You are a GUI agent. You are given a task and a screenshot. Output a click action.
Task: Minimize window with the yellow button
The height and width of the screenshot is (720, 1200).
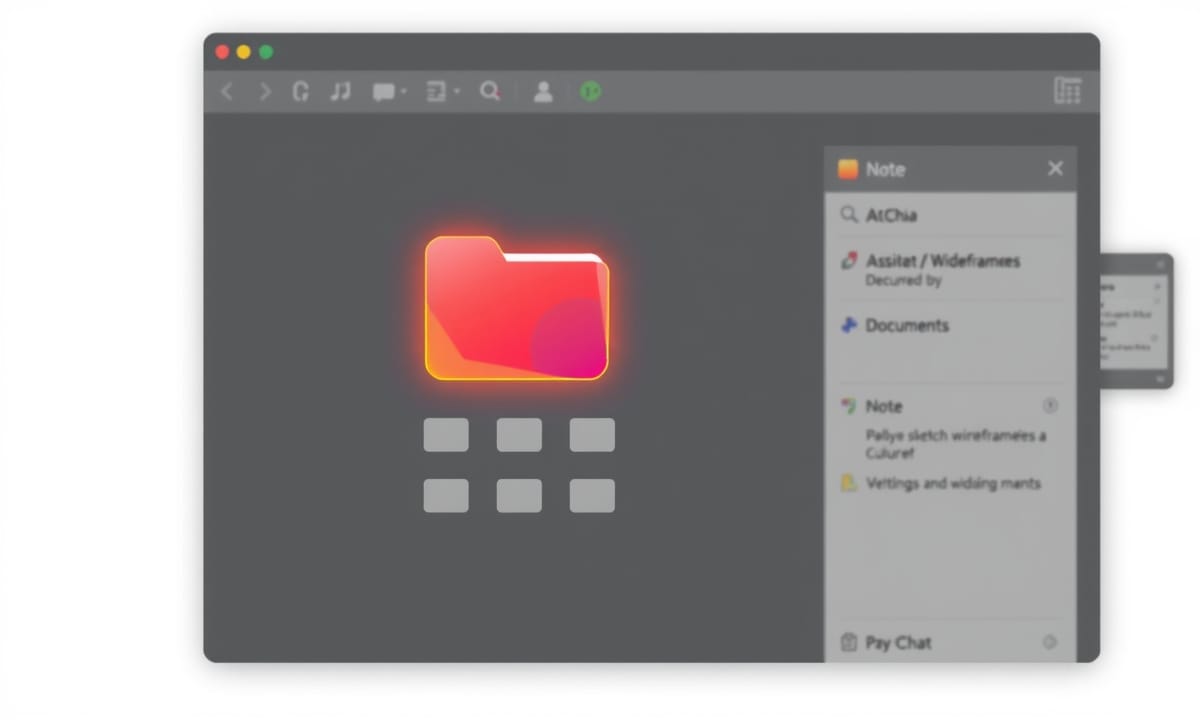point(244,52)
